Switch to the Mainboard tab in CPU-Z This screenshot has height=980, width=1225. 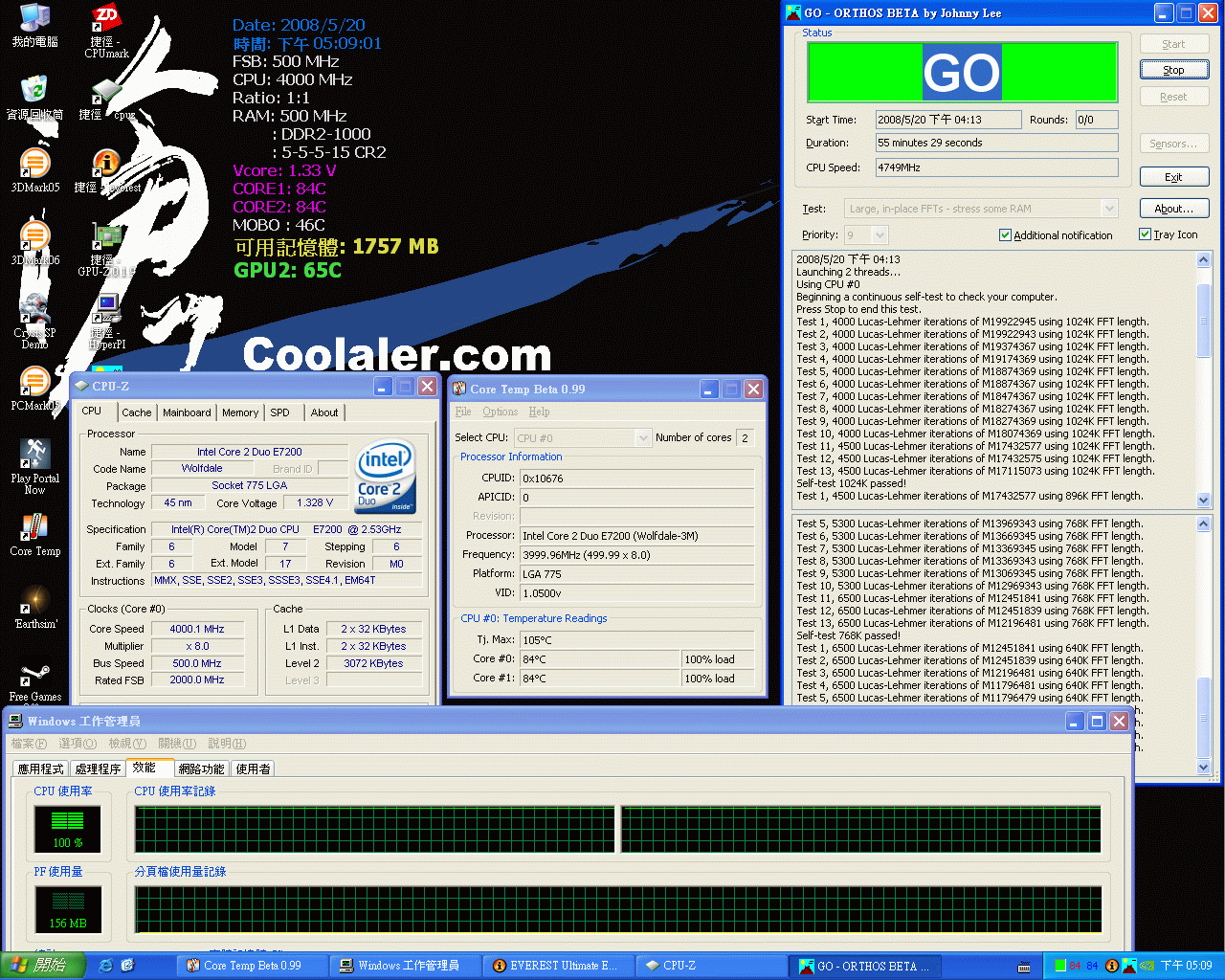pyautogui.click(x=187, y=412)
